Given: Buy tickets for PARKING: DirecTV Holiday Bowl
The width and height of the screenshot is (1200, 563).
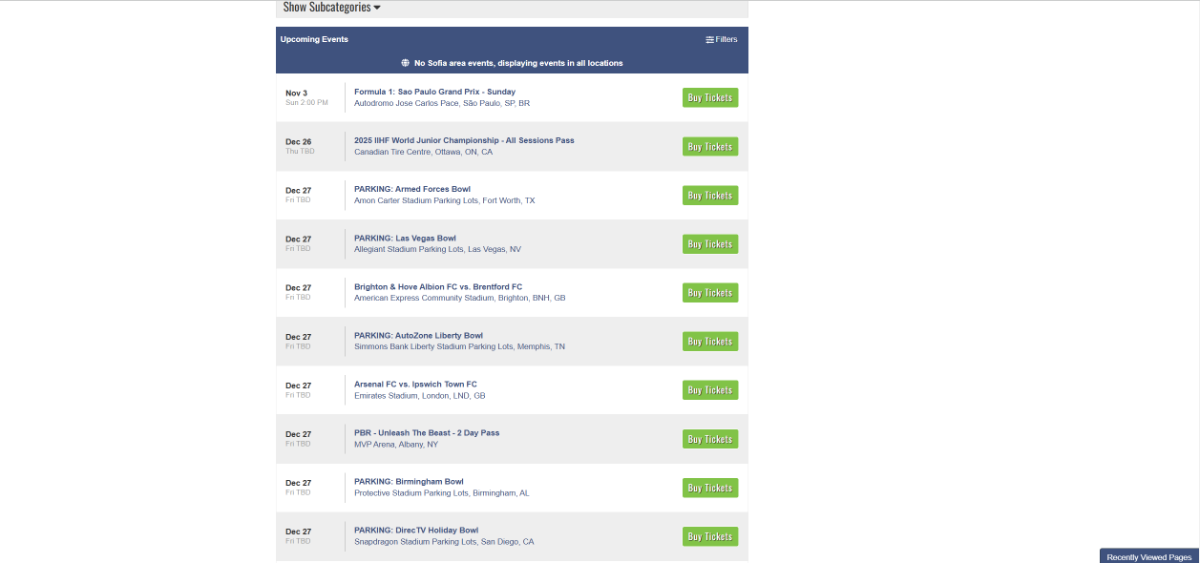Looking at the screenshot, I should point(710,537).
